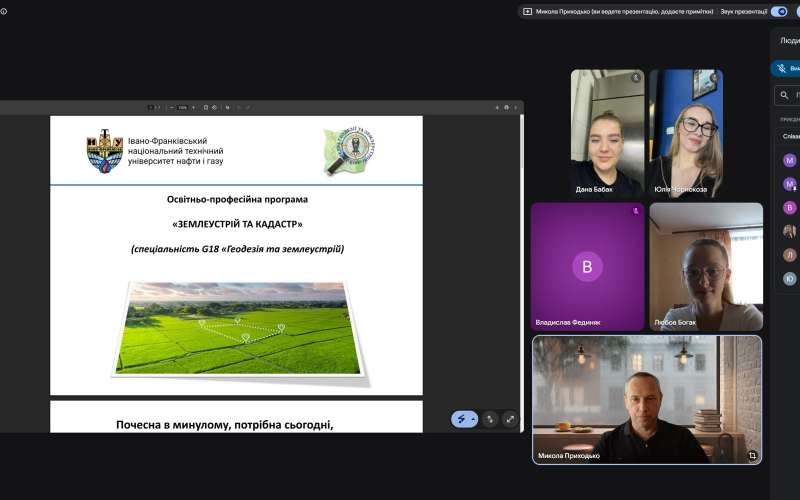Click the blue annotation button on presentation
This screenshot has height=500, width=800.
(x=461, y=419)
